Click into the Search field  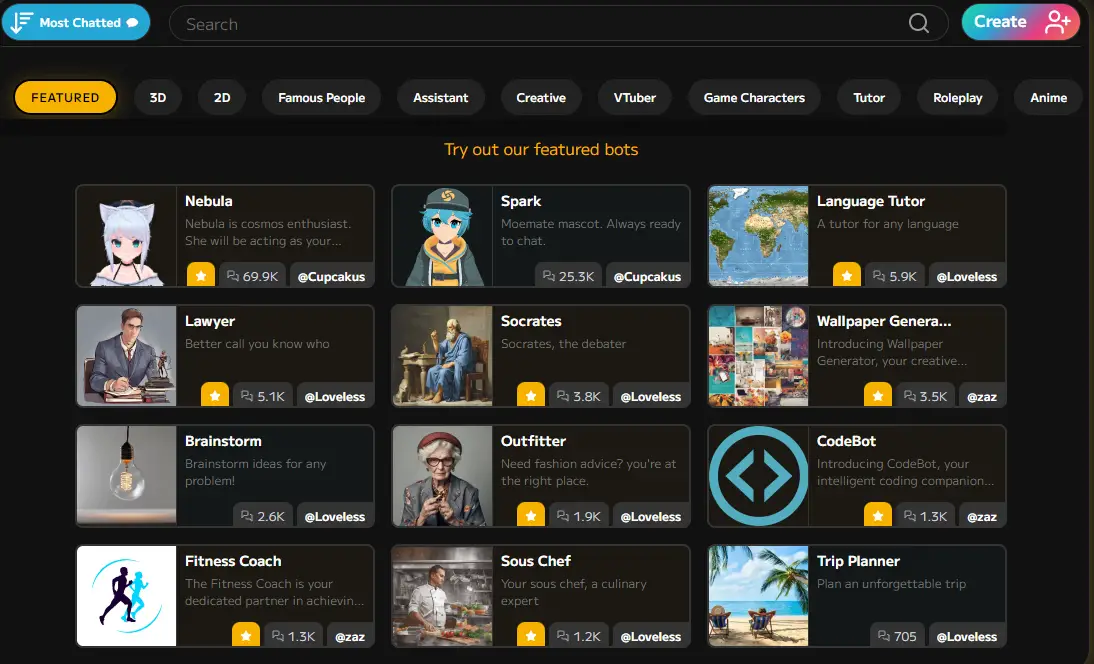click(540, 24)
